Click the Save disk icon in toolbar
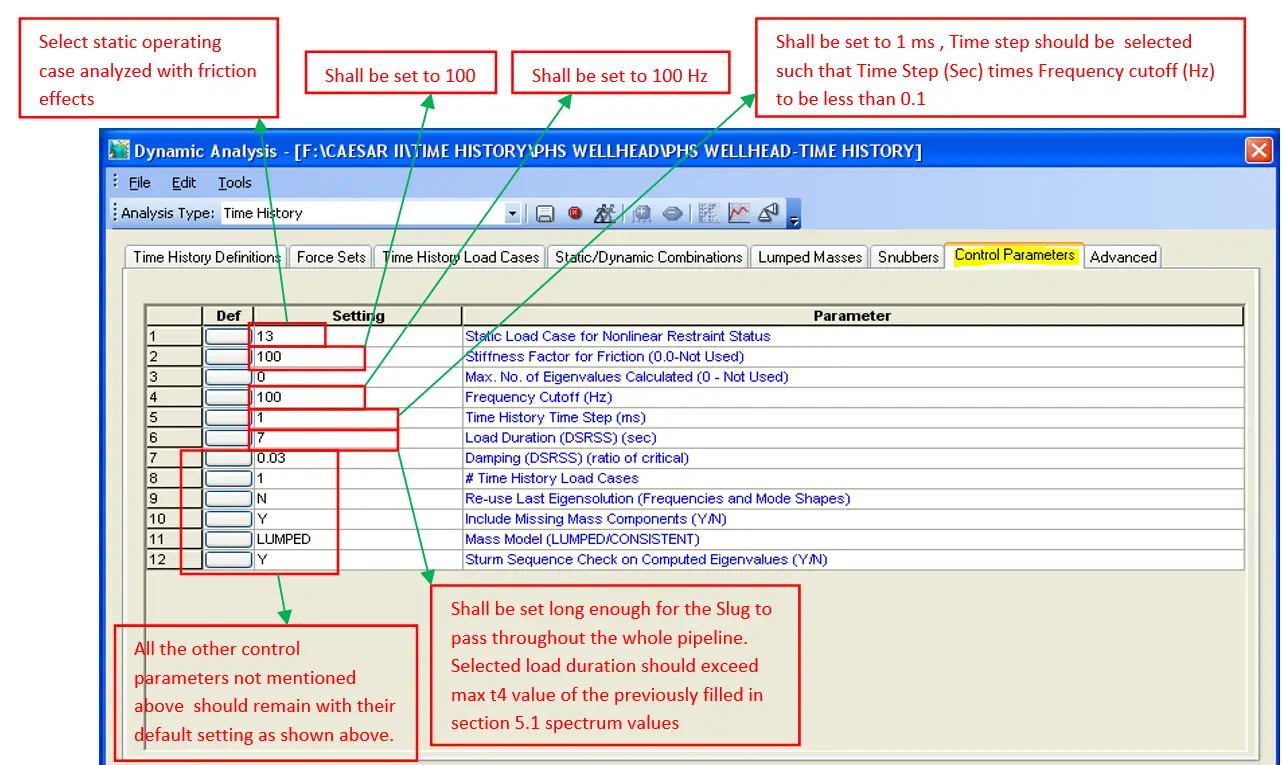Image resolution: width=1282 pixels, height=765 pixels. [x=545, y=213]
